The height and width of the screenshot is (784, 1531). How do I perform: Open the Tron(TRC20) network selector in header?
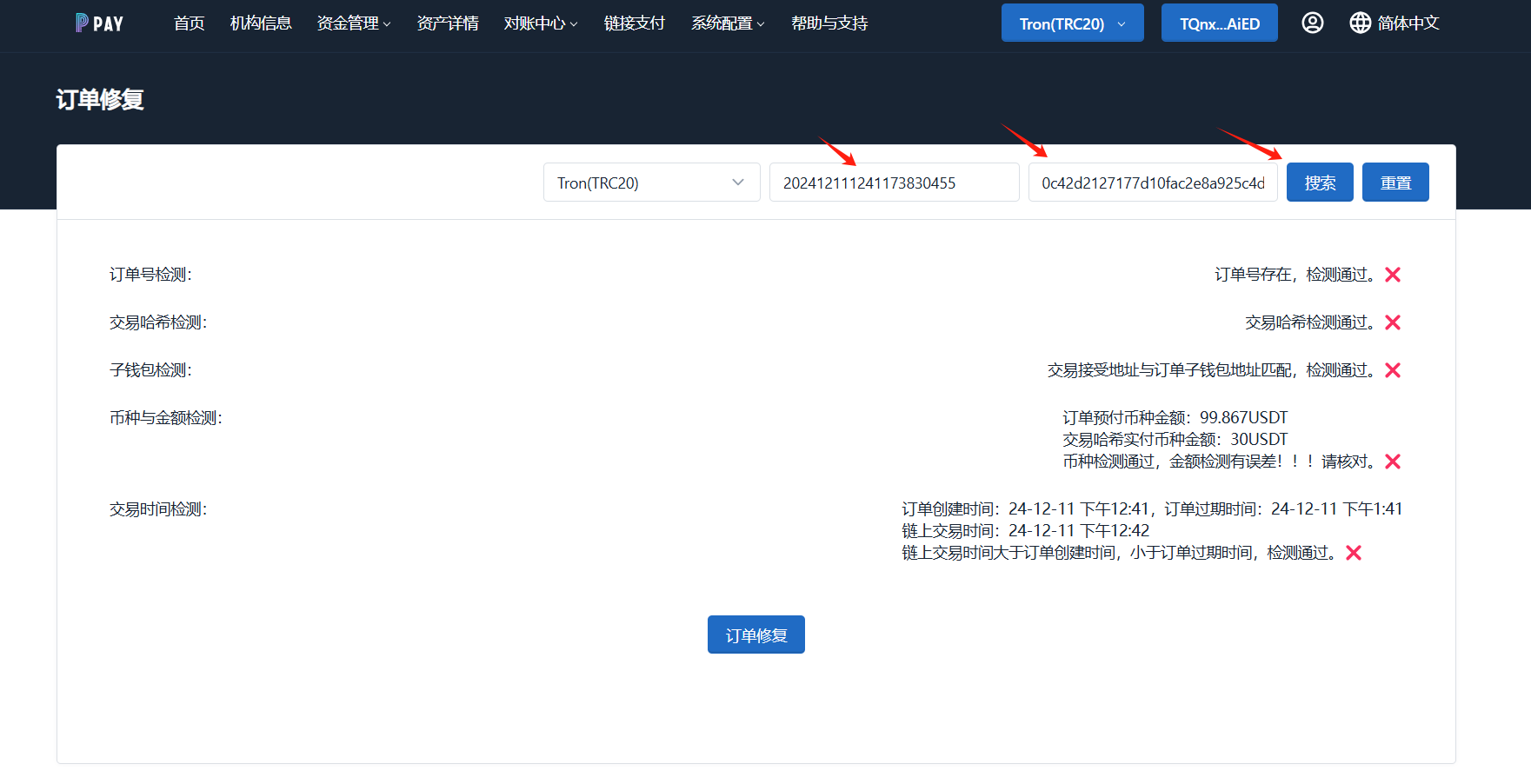point(1072,23)
